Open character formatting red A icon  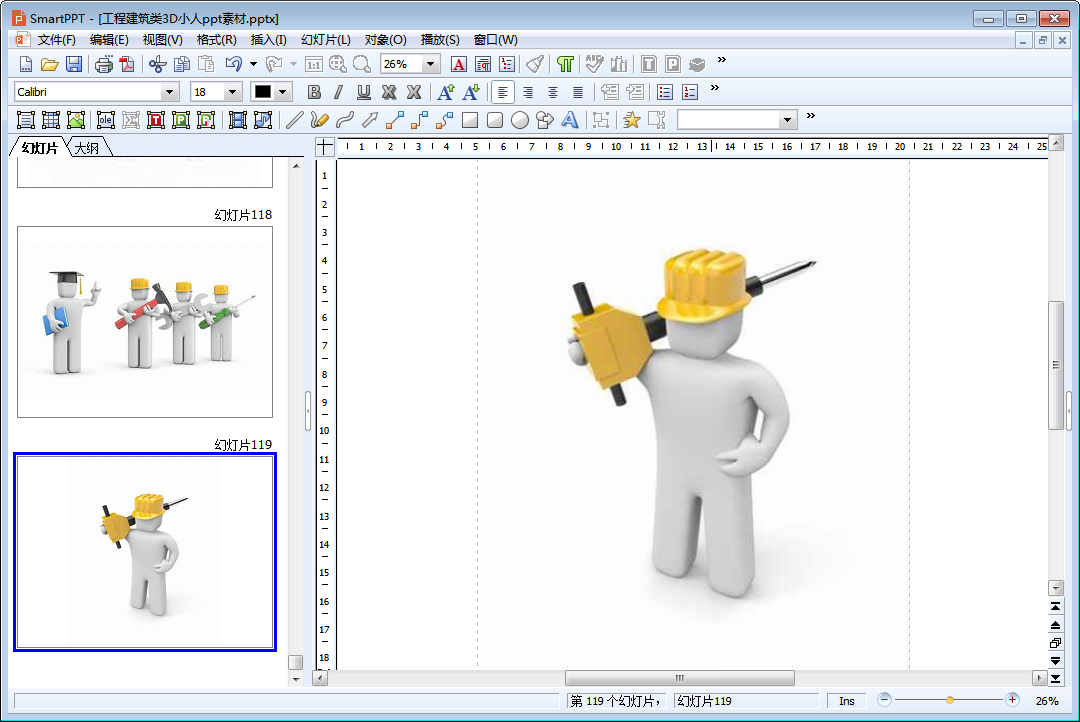coord(459,64)
